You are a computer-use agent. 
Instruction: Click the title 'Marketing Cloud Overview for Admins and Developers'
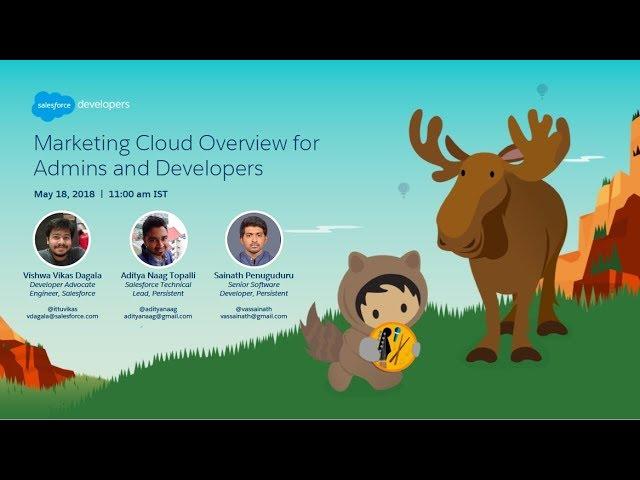pos(176,155)
